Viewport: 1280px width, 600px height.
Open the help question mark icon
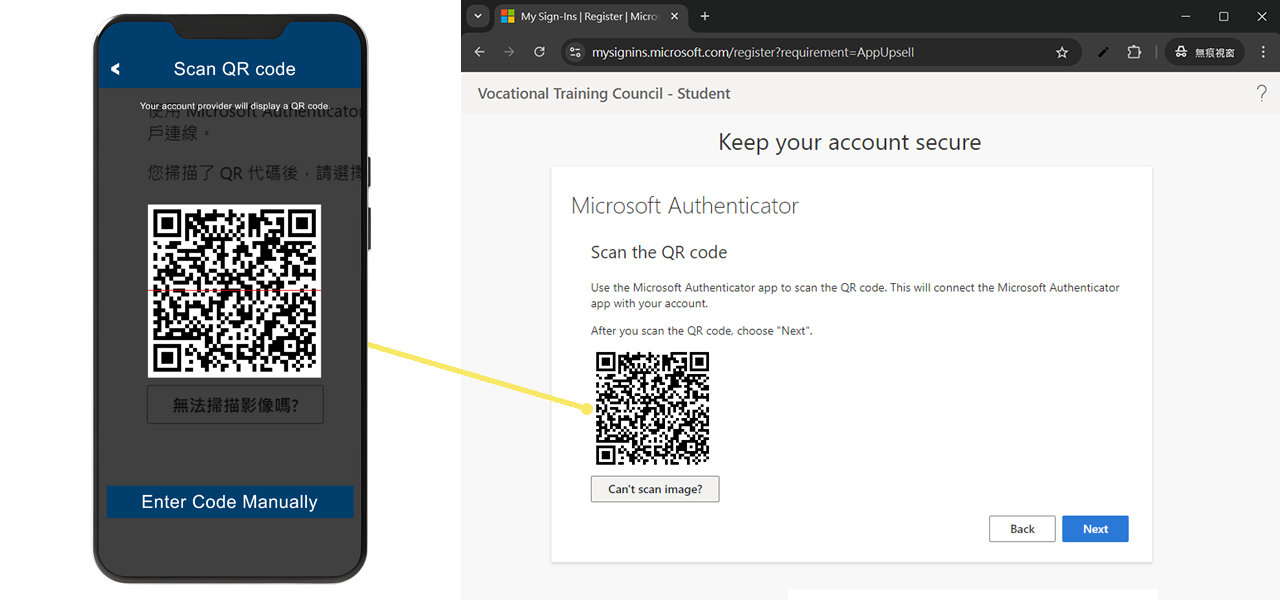(1261, 93)
